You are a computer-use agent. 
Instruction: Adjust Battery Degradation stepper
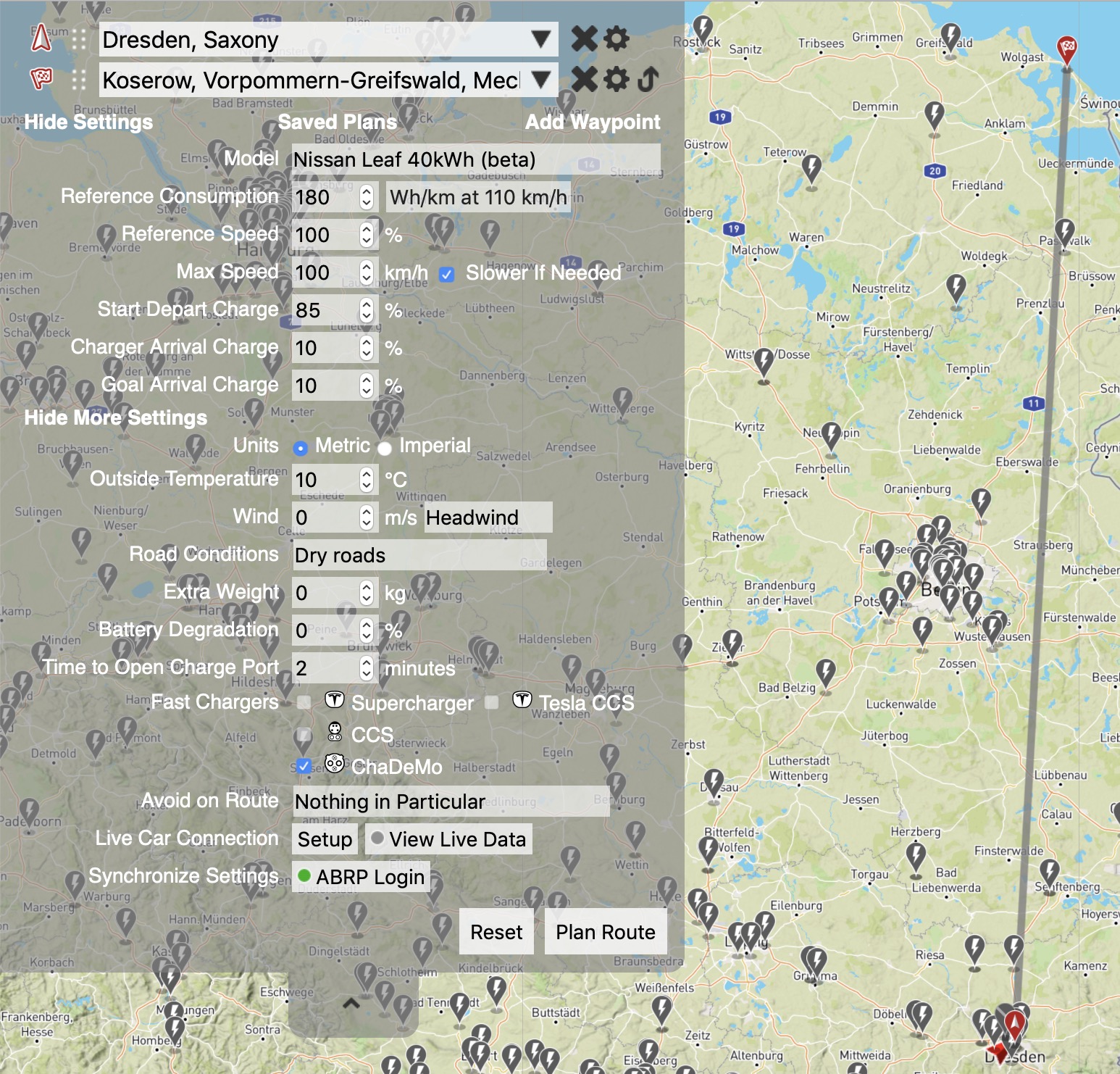[x=367, y=630]
